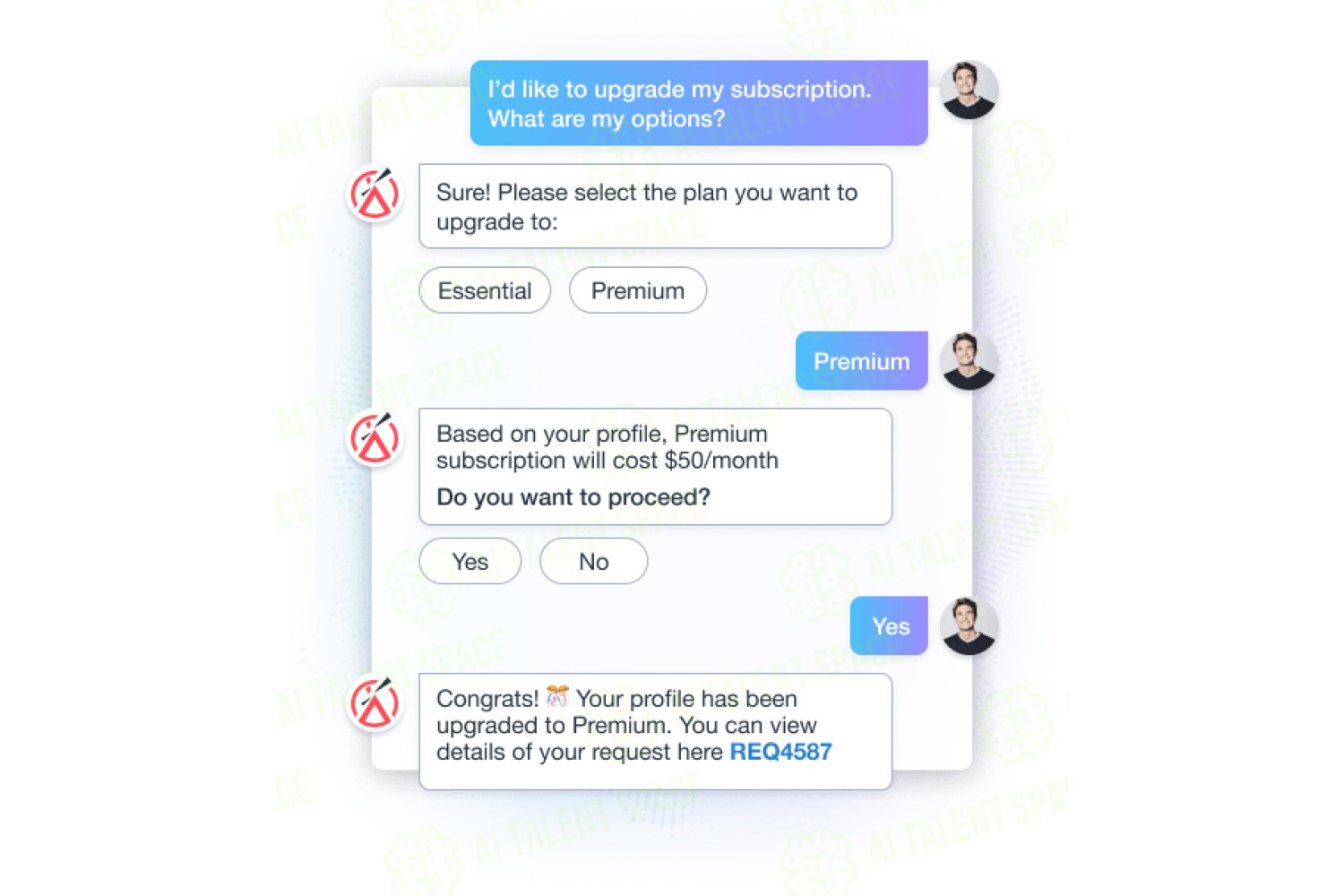Select the 'upgraded to Premium' confirmation message

pos(656,731)
